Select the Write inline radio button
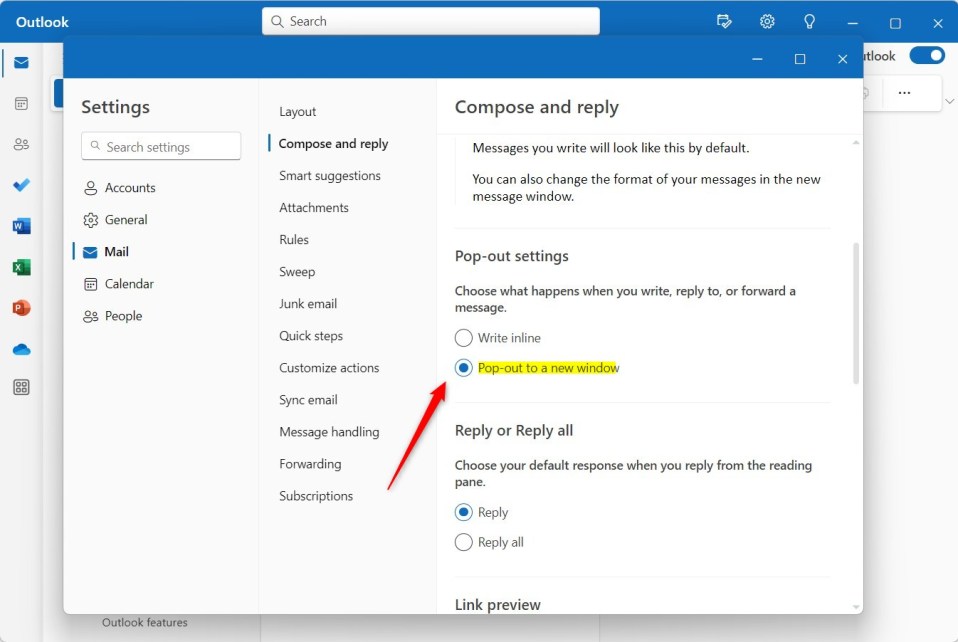The width and height of the screenshot is (958, 642). tap(463, 337)
